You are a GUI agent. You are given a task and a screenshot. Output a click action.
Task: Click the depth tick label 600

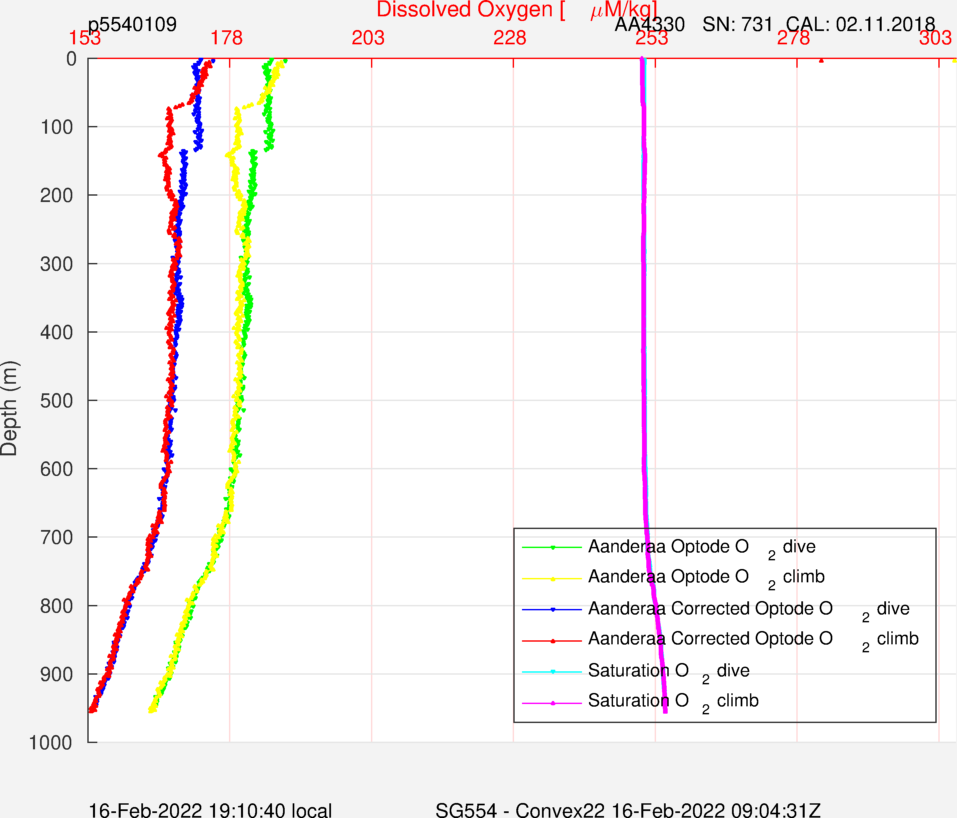coord(56,469)
